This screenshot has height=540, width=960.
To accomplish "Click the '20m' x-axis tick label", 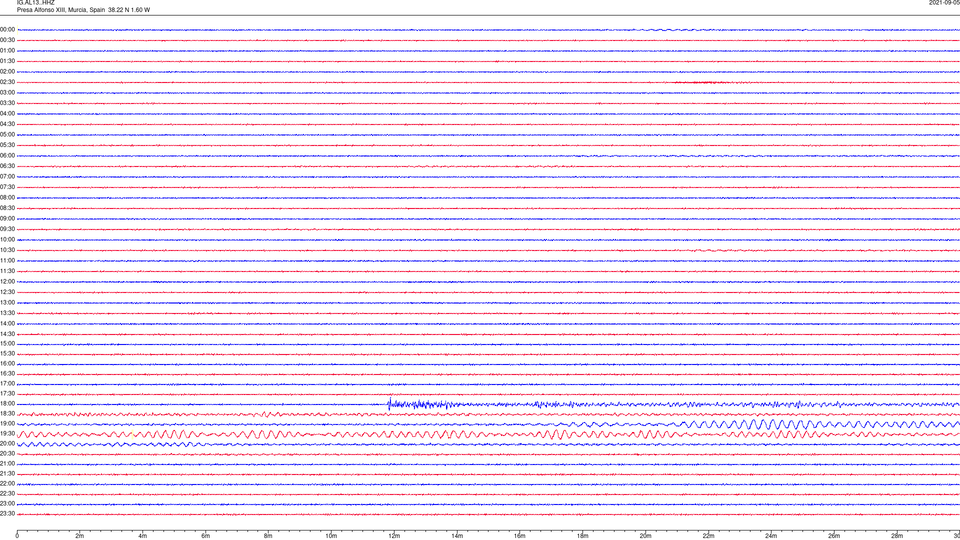I will pos(645,536).
